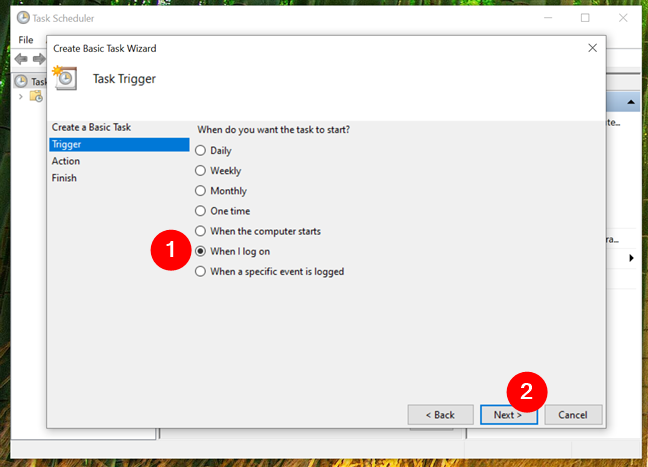
Task: Select the Task Scheduler Library folder icon
Action: click(x=36, y=97)
